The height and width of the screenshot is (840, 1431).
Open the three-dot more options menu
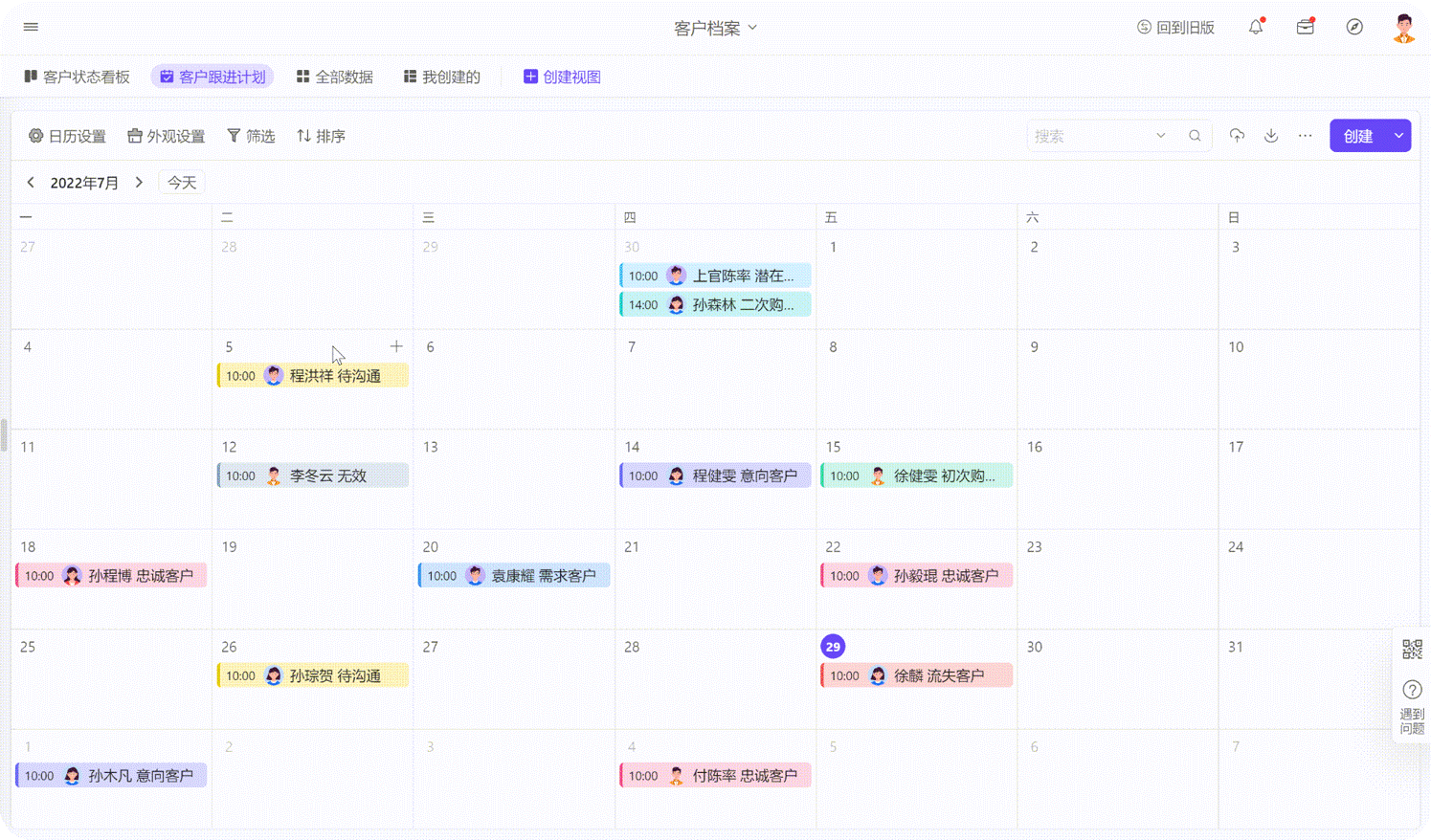pos(1305,136)
